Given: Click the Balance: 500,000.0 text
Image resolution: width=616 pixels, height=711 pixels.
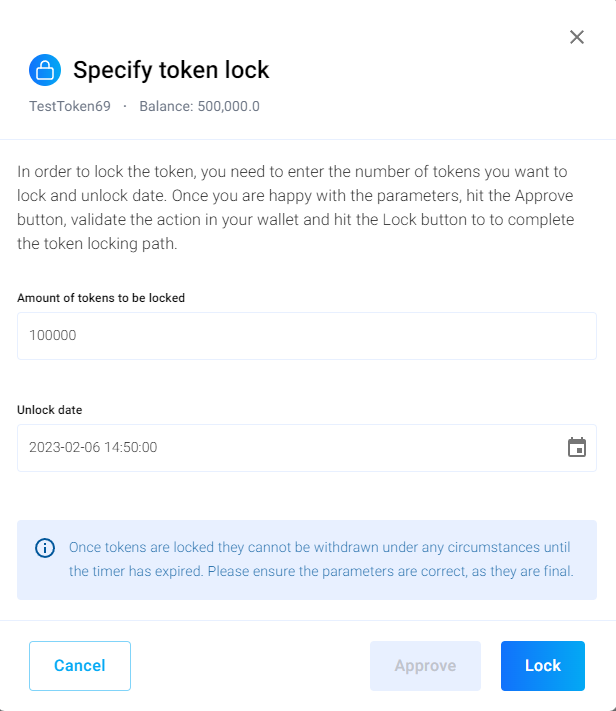Looking at the screenshot, I should click(x=199, y=106).
